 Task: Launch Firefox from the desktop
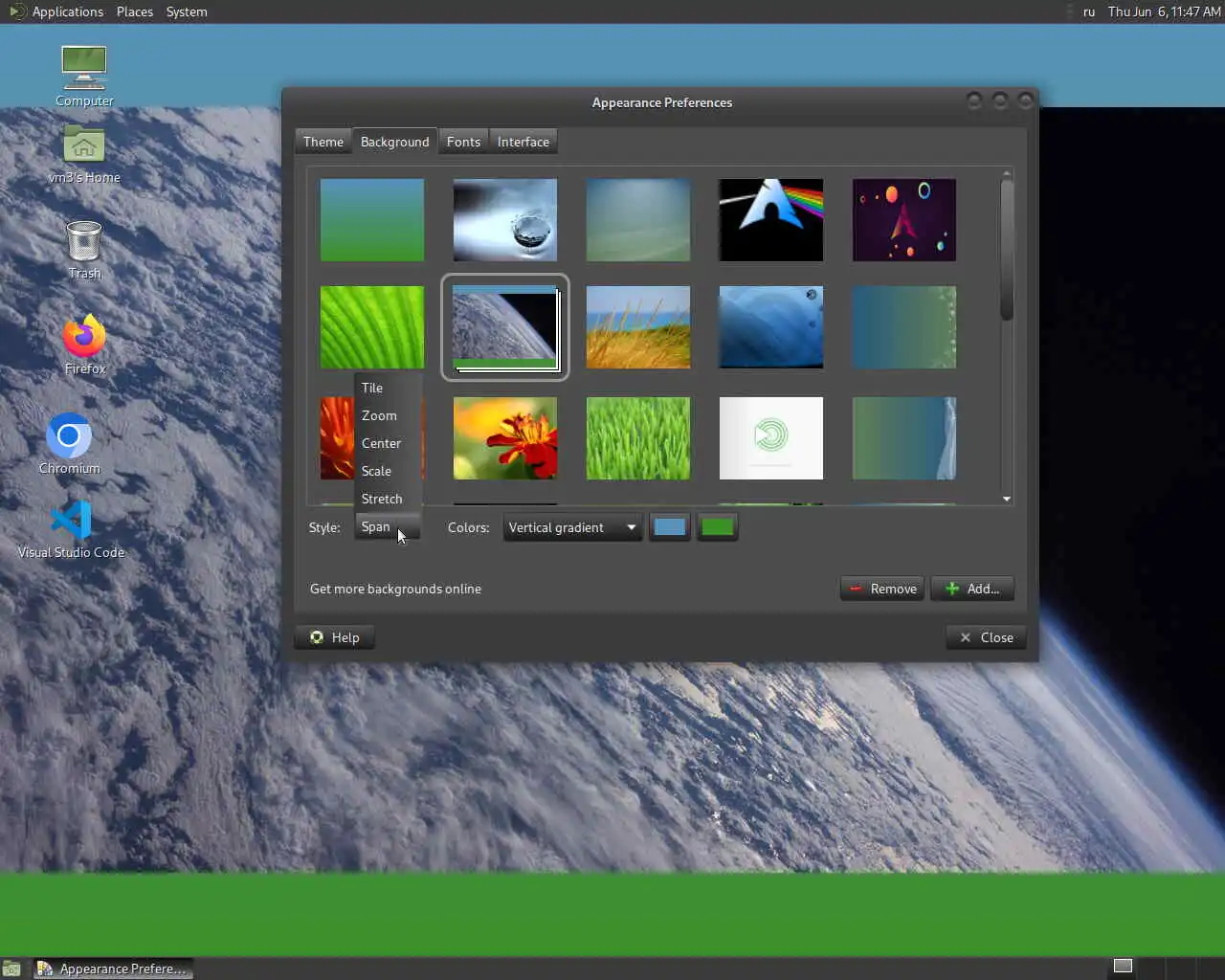click(84, 345)
